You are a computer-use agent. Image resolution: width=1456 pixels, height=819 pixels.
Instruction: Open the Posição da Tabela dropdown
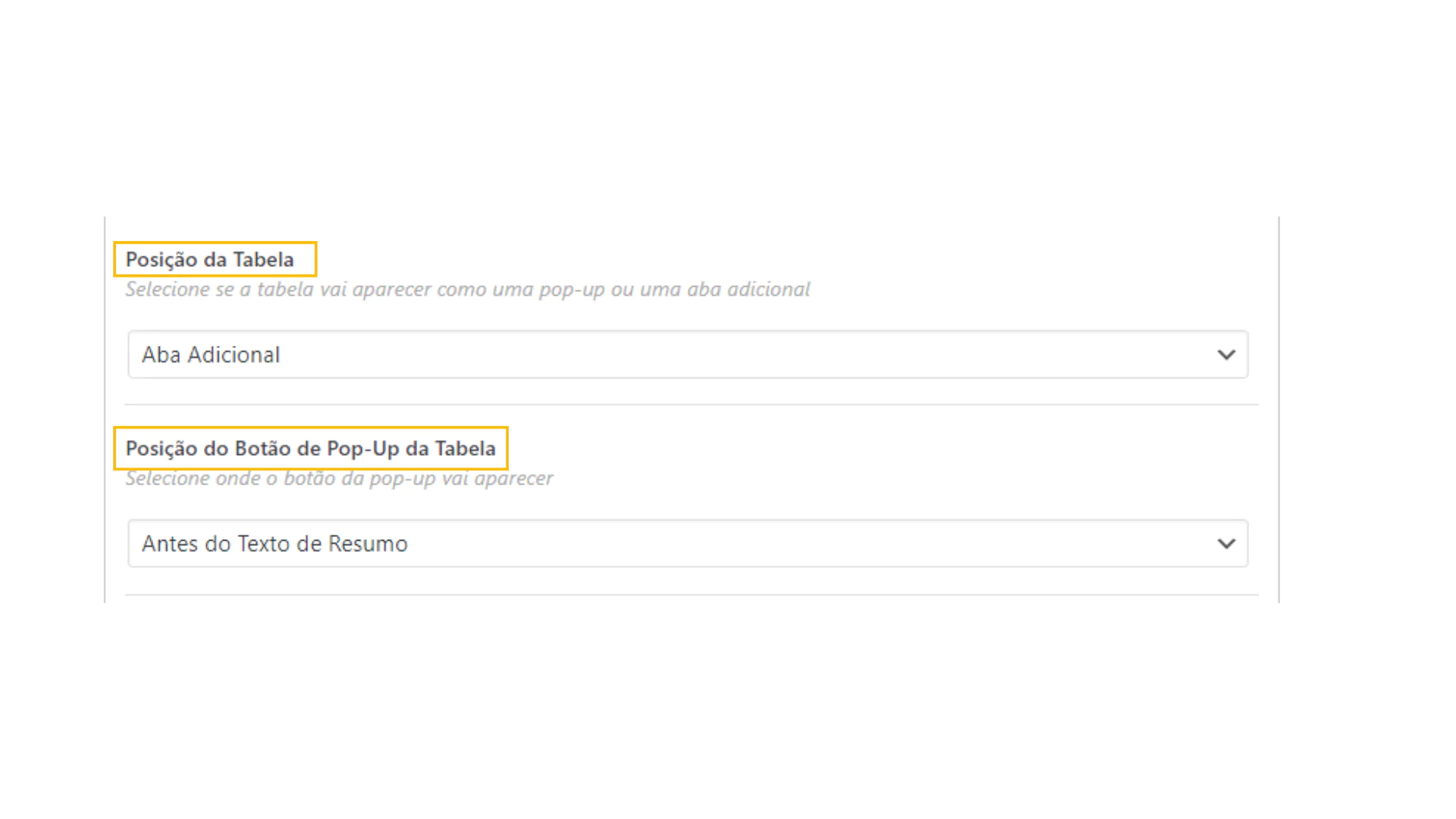[688, 354]
